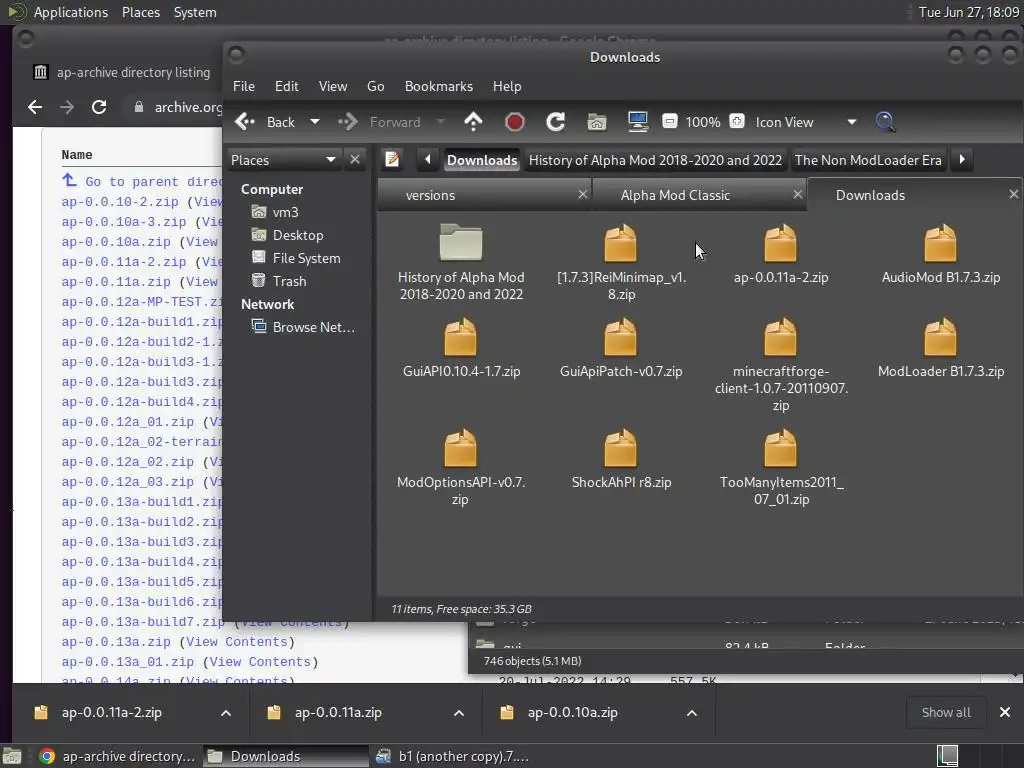Toggle the text location entry pencil icon
Screen dimensions: 1024x768
[392, 159]
